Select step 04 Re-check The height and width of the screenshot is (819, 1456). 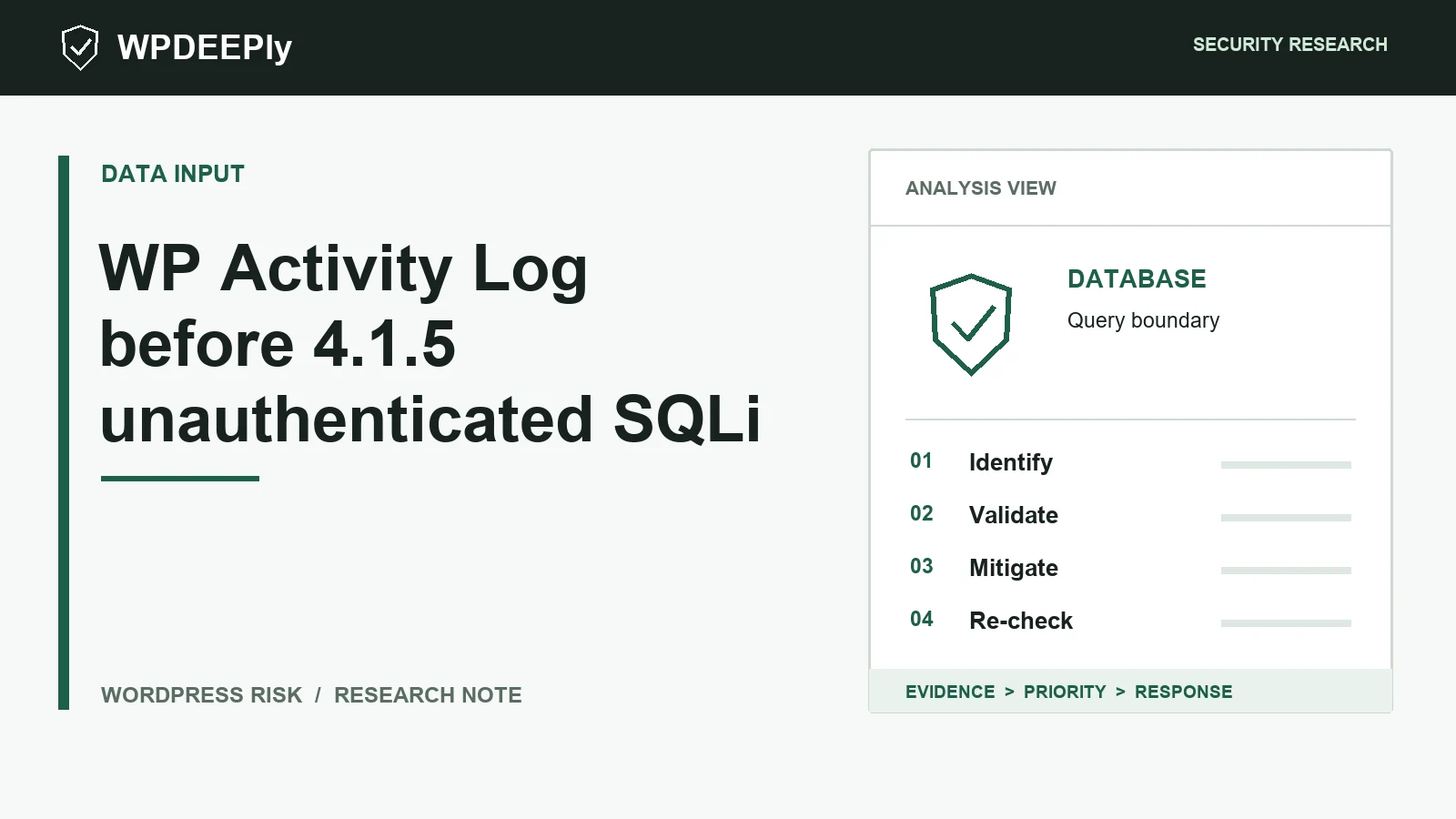1130,621
